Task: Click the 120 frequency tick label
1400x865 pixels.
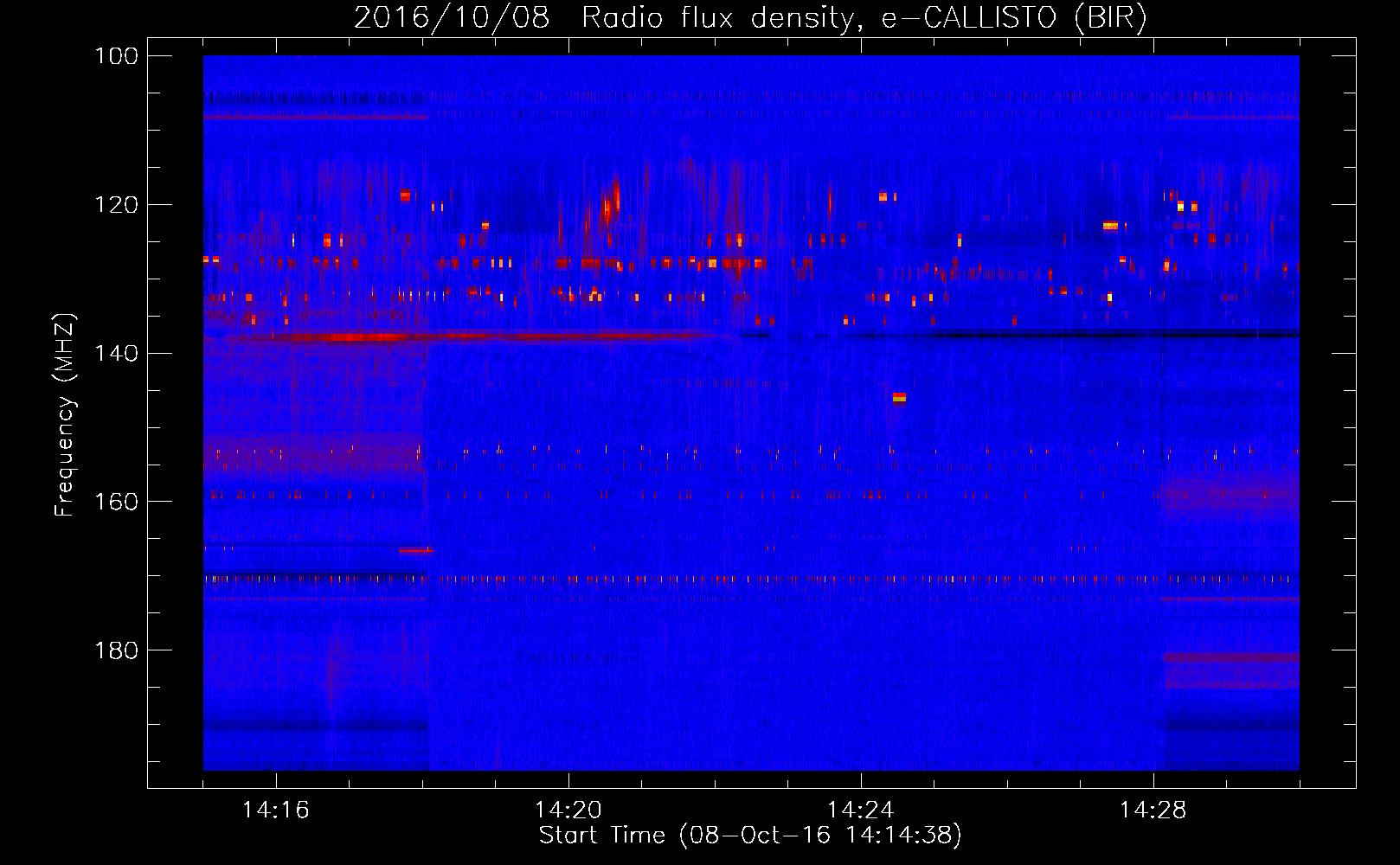Action: click(x=117, y=205)
